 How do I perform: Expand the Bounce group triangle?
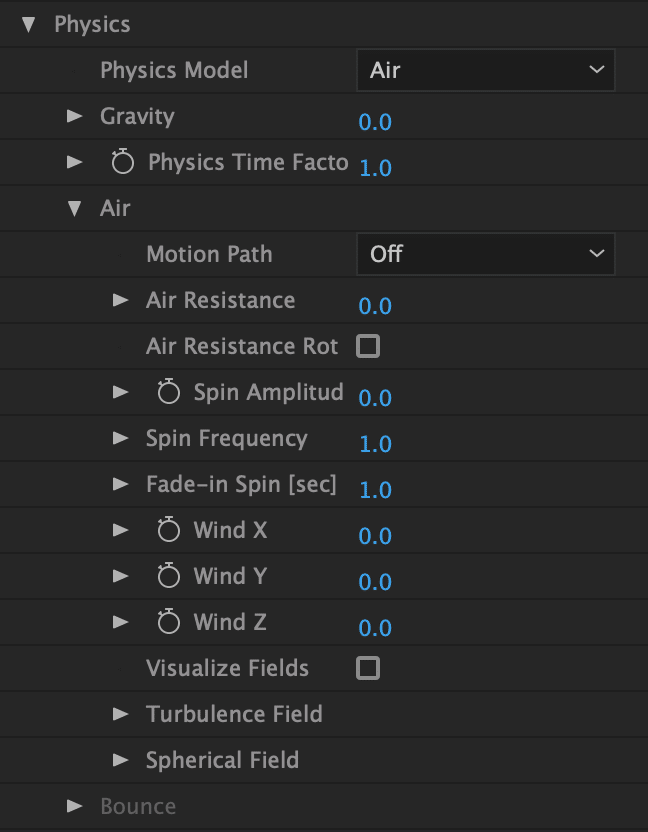coord(75,807)
